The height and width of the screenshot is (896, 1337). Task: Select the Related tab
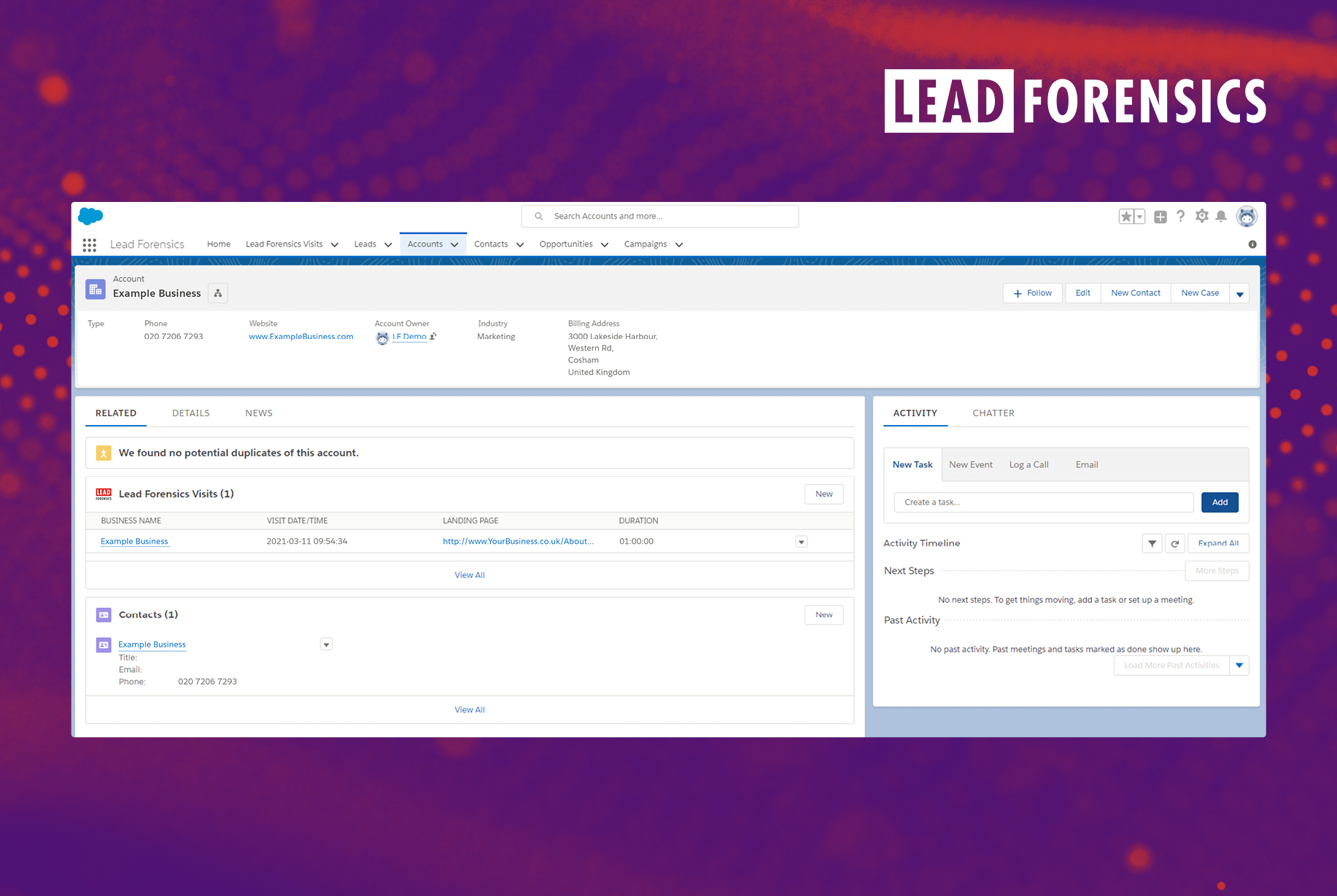pos(116,413)
